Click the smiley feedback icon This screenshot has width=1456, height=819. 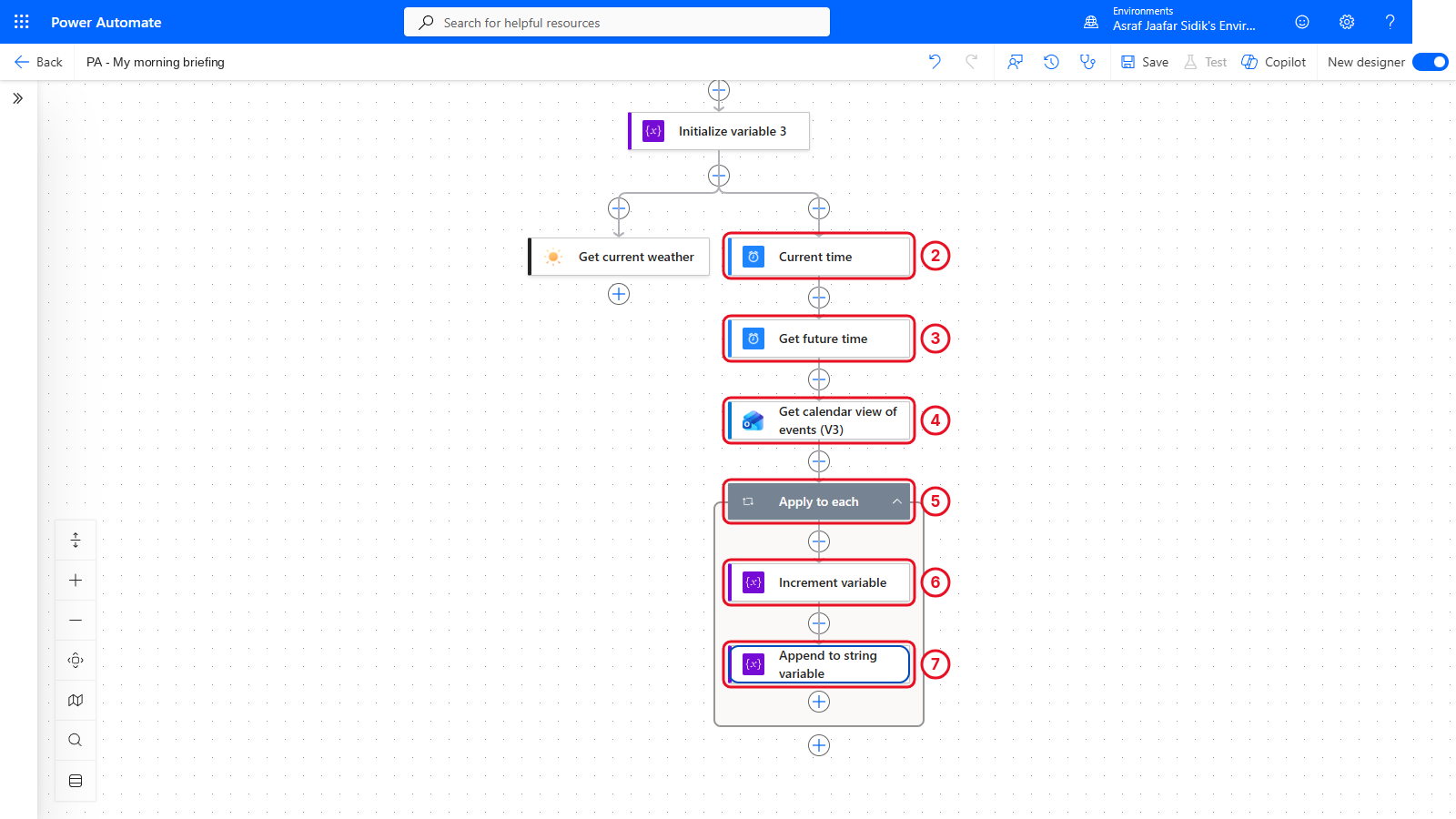tap(1302, 22)
